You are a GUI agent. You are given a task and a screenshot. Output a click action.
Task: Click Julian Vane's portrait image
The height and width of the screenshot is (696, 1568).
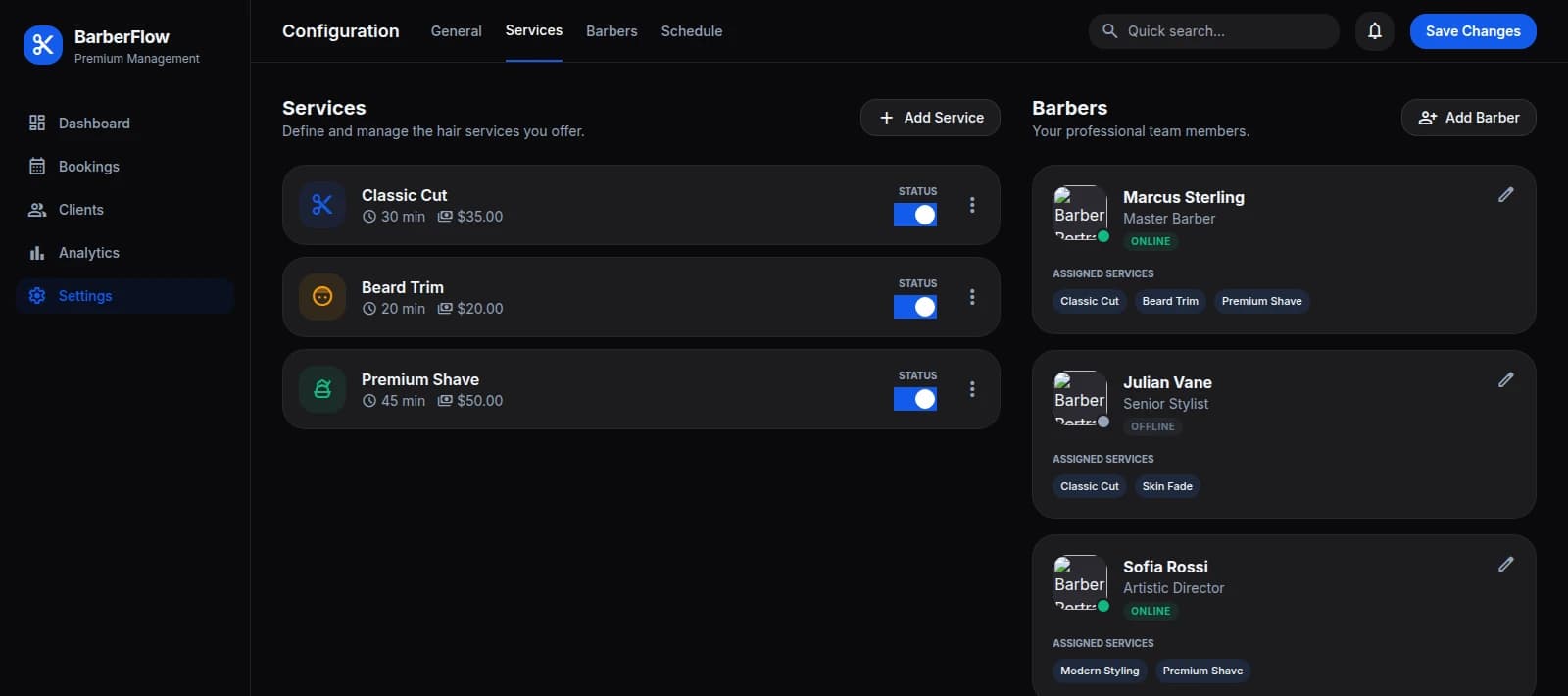[x=1080, y=398]
